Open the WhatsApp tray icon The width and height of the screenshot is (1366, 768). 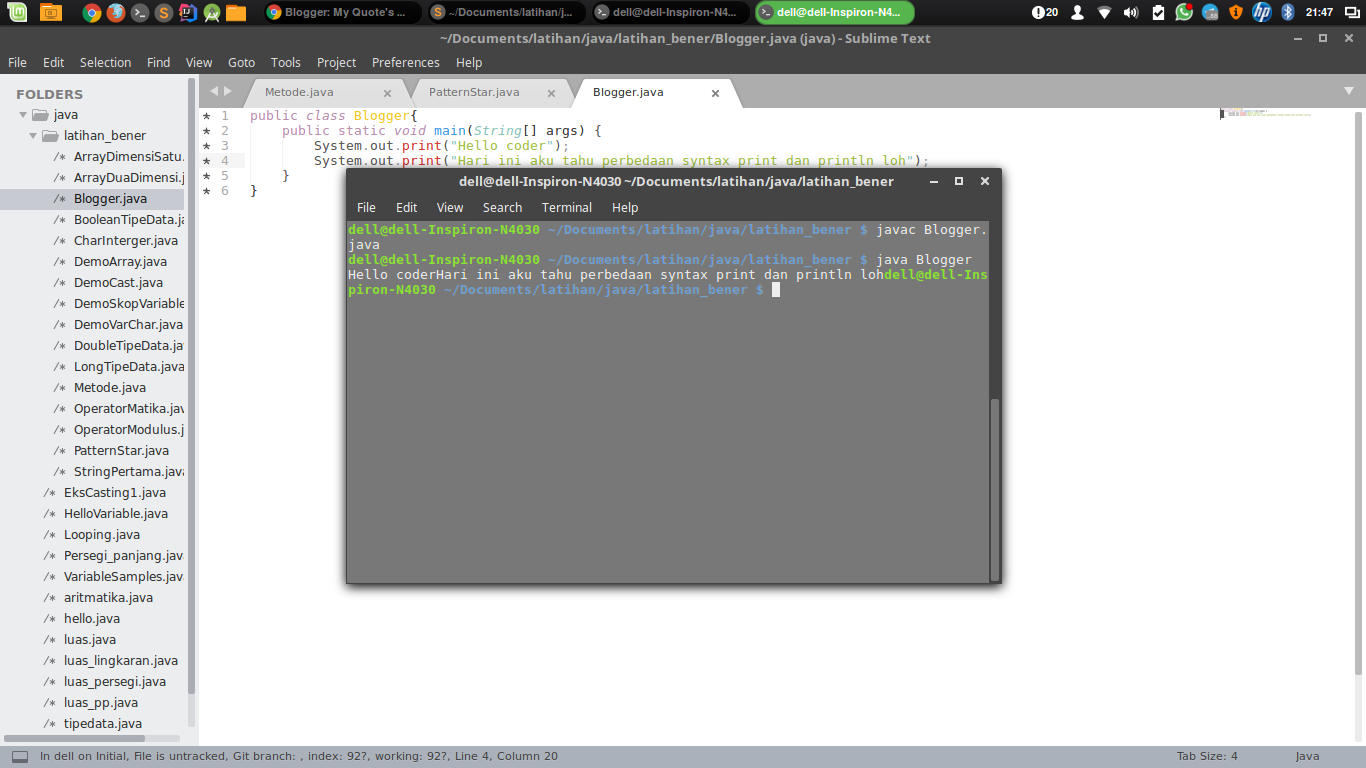point(1184,12)
